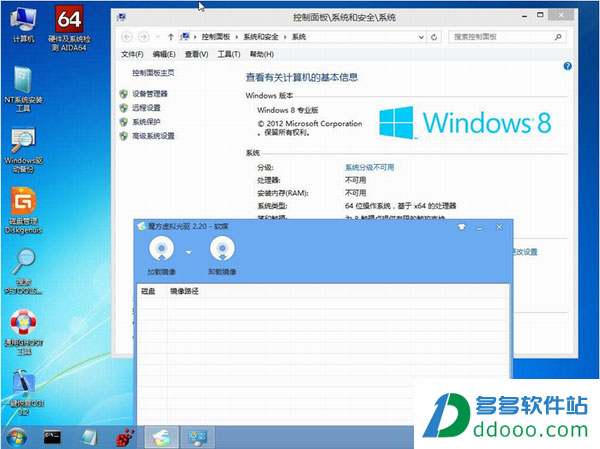
Task: Open the Windows驱动备份 desktop icon
Action: pyautogui.click(x=23, y=150)
